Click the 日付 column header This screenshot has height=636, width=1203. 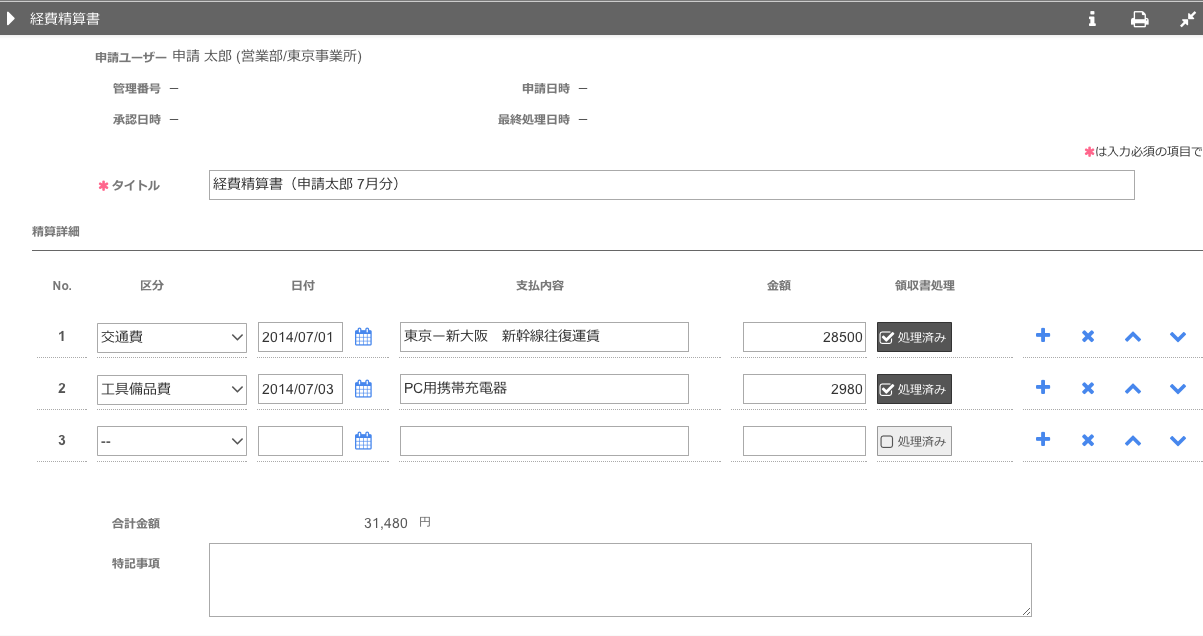tap(303, 286)
